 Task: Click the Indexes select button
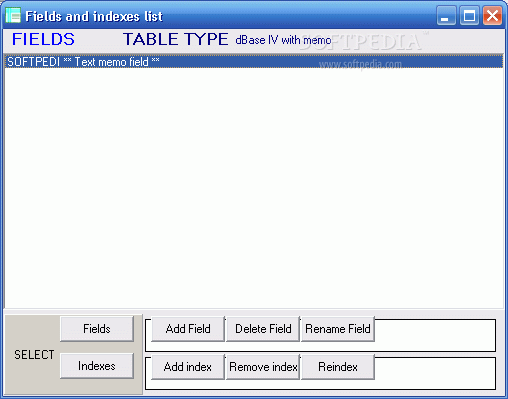coord(97,366)
